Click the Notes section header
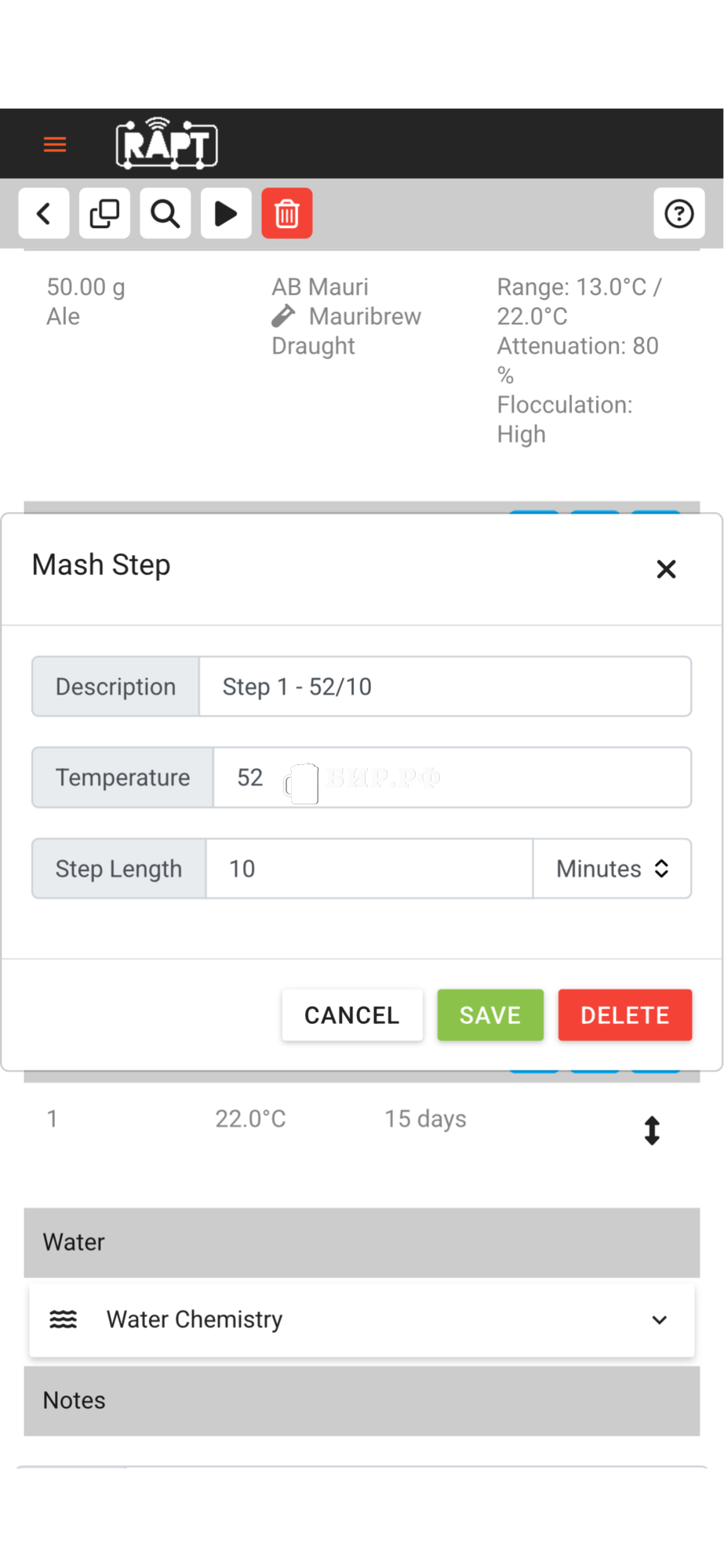The width and height of the screenshot is (724, 1568). [x=362, y=1401]
